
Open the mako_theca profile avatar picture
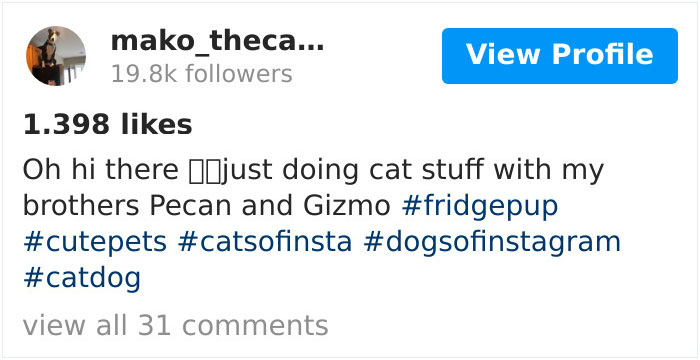click(56, 56)
